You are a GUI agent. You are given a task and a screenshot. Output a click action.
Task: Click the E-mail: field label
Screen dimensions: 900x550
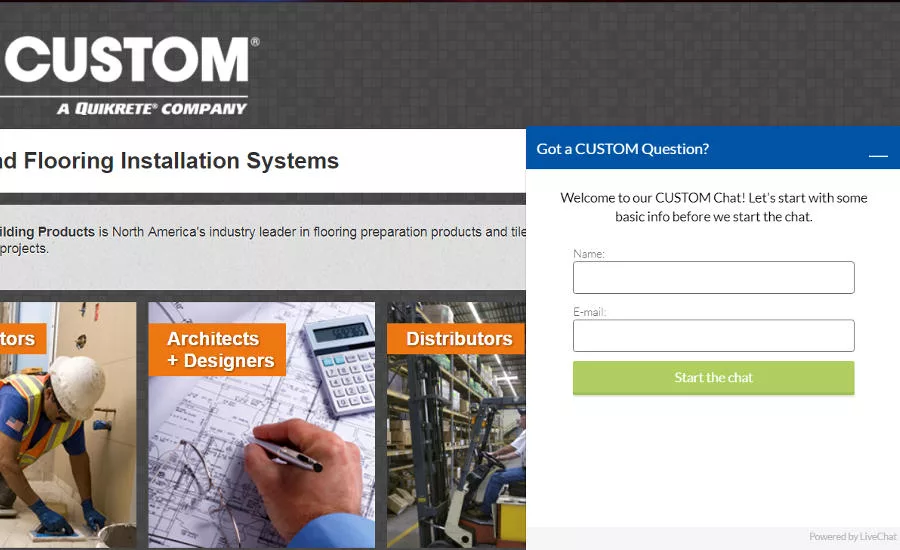coord(589,312)
